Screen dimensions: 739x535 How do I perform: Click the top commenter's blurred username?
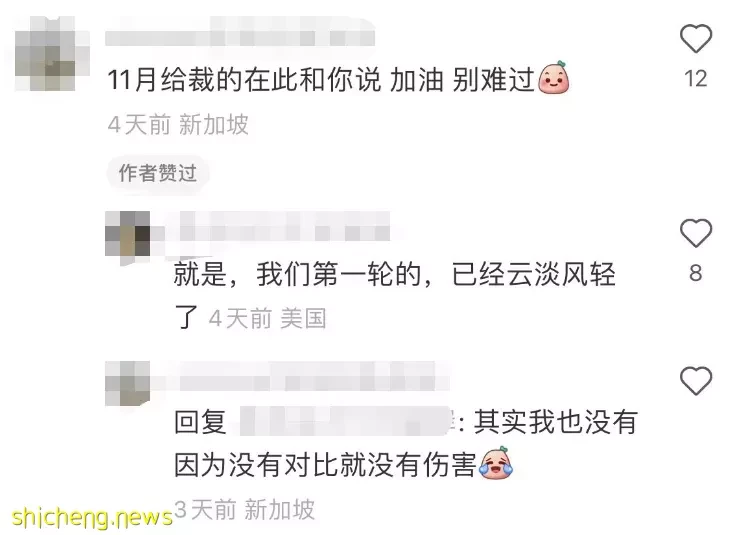(x=240, y=32)
